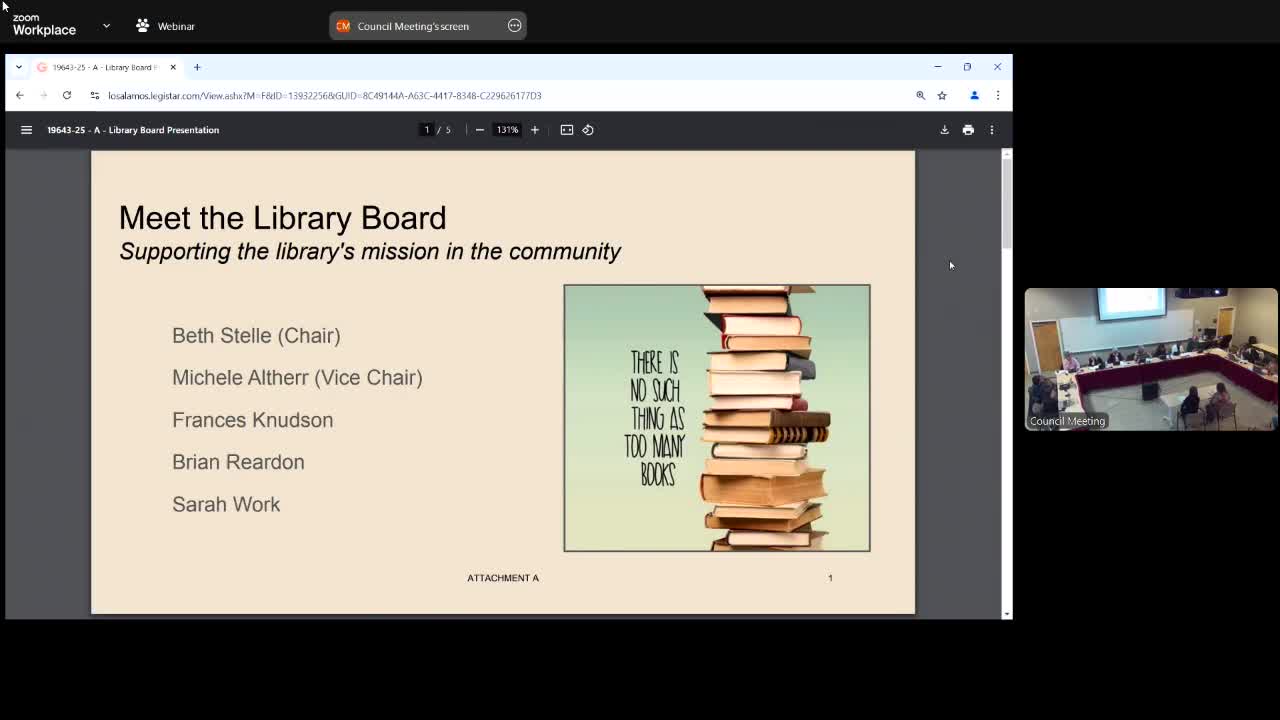Viewport: 1280px width, 720px height.
Task: Reload the browser page
Action: (67, 96)
